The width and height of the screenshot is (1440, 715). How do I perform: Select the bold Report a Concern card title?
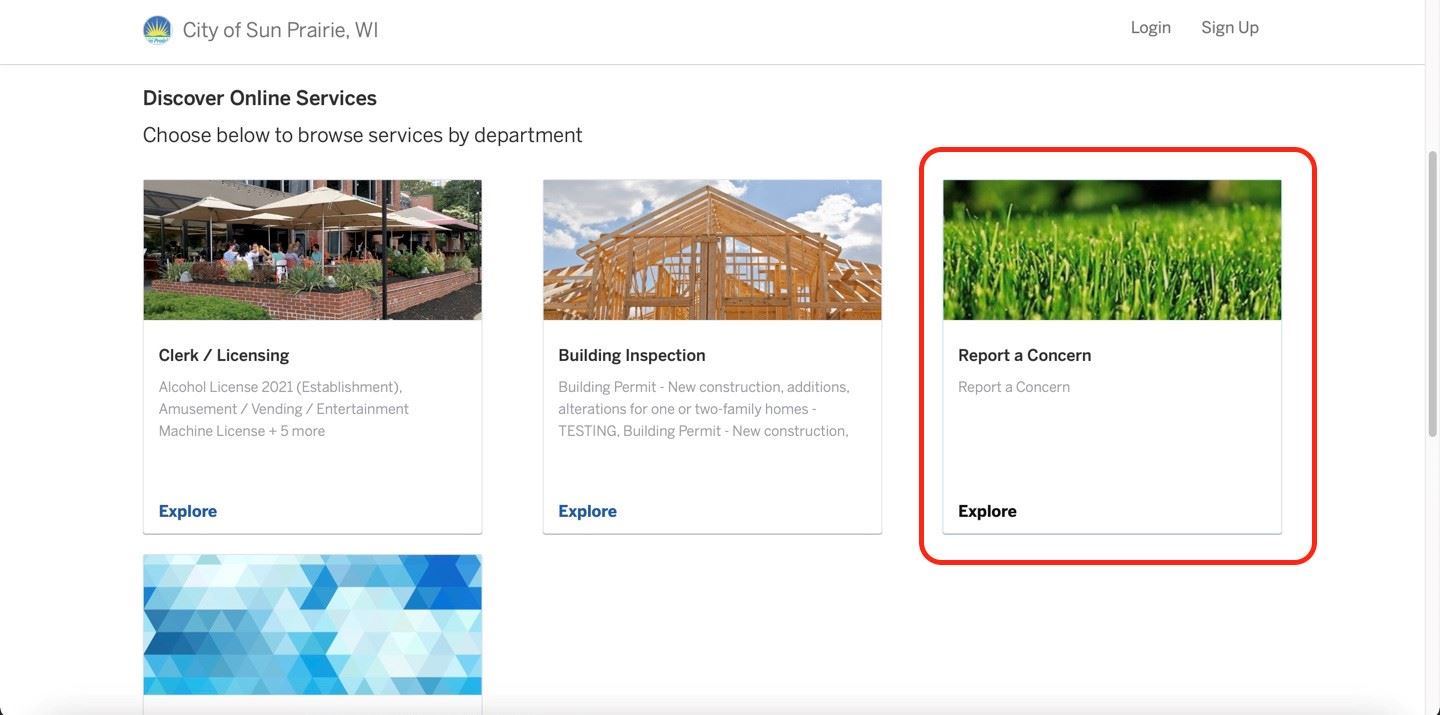pyautogui.click(x=1025, y=355)
